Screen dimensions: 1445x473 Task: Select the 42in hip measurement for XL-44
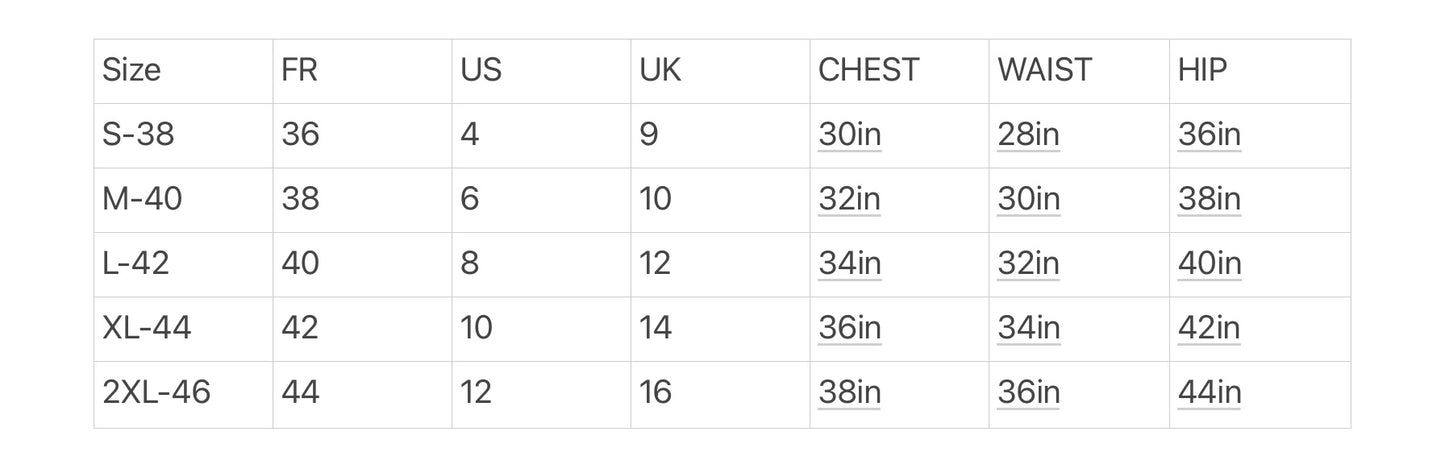(1209, 327)
